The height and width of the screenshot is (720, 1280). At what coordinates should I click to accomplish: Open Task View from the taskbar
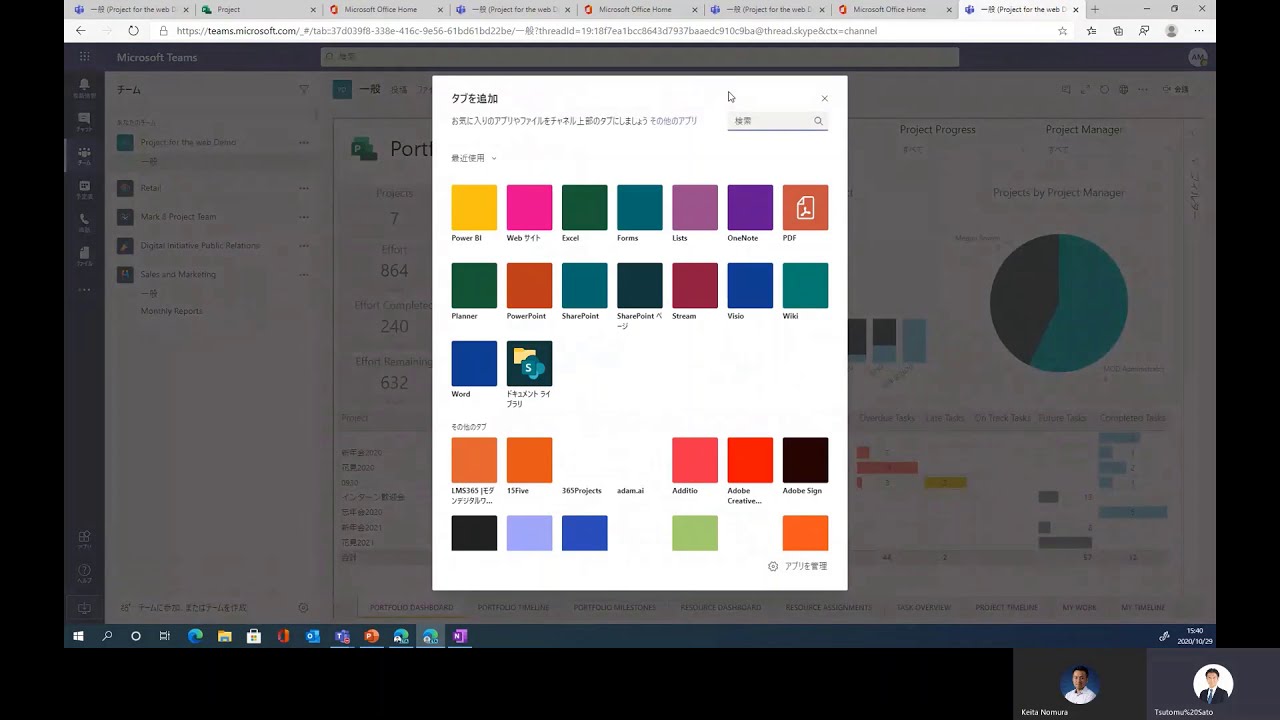tap(165, 636)
